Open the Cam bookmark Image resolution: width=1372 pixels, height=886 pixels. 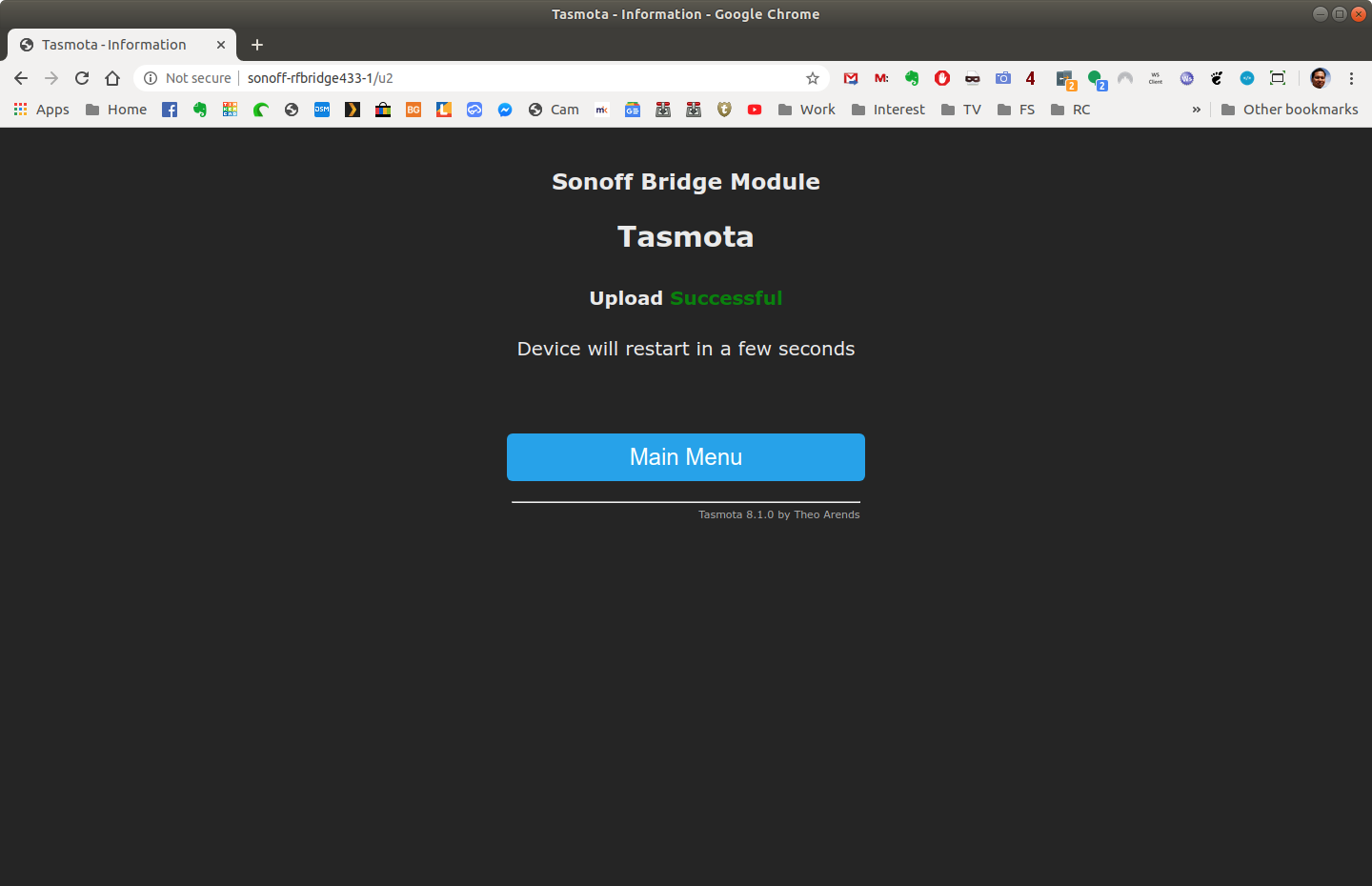(554, 110)
